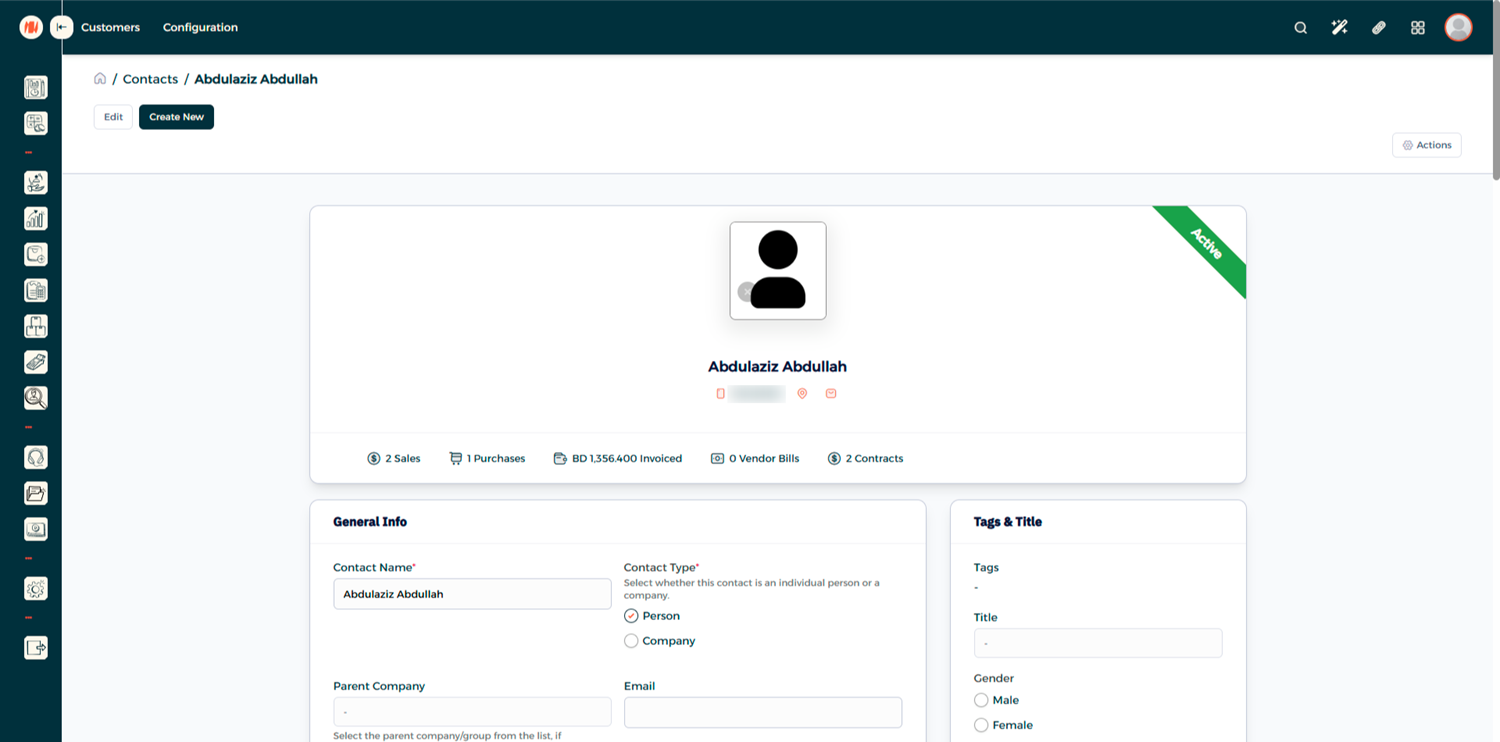Open the Customers menu
This screenshot has width=1500, height=742.
[x=110, y=28]
